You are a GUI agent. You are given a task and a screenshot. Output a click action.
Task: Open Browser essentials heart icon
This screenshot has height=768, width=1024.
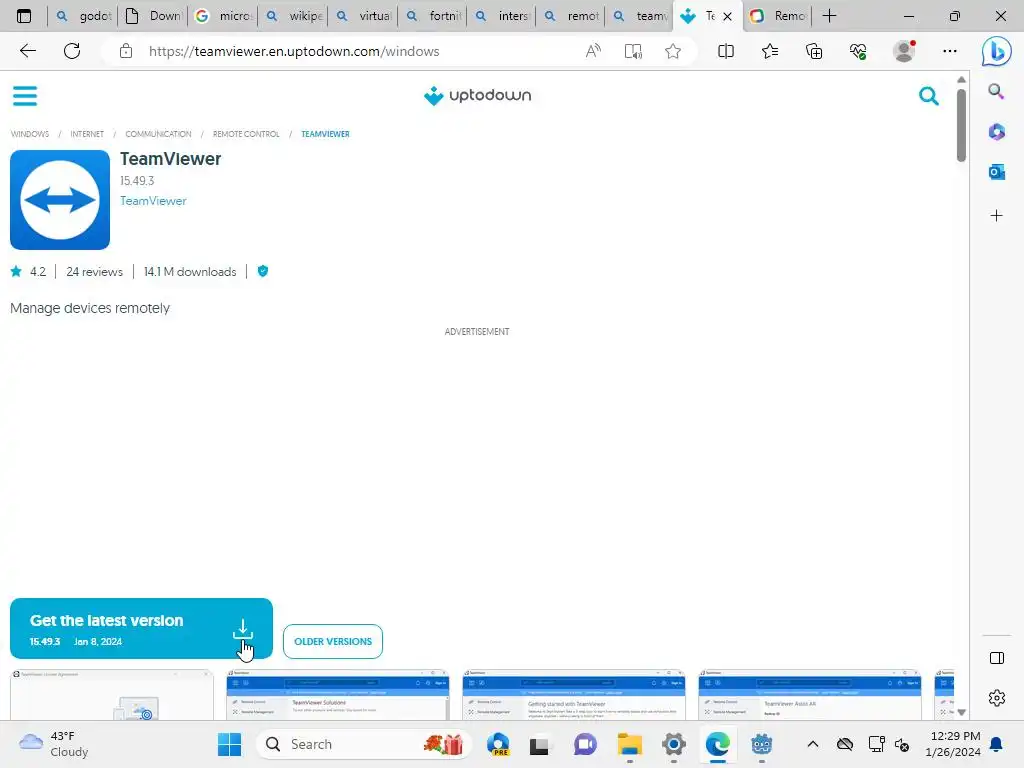(x=858, y=51)
